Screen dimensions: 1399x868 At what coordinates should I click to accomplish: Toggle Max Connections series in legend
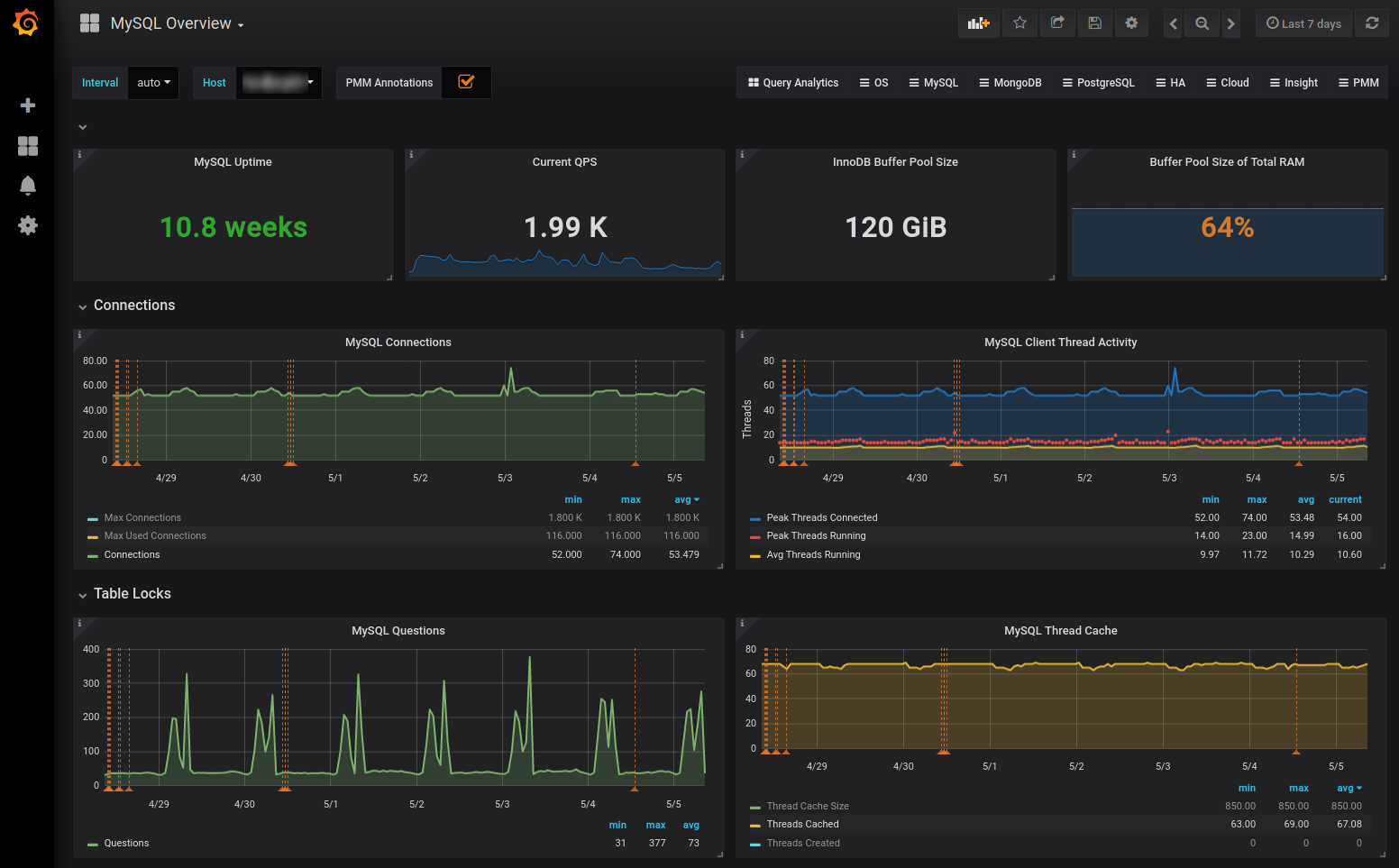click(x=142, y=517)
